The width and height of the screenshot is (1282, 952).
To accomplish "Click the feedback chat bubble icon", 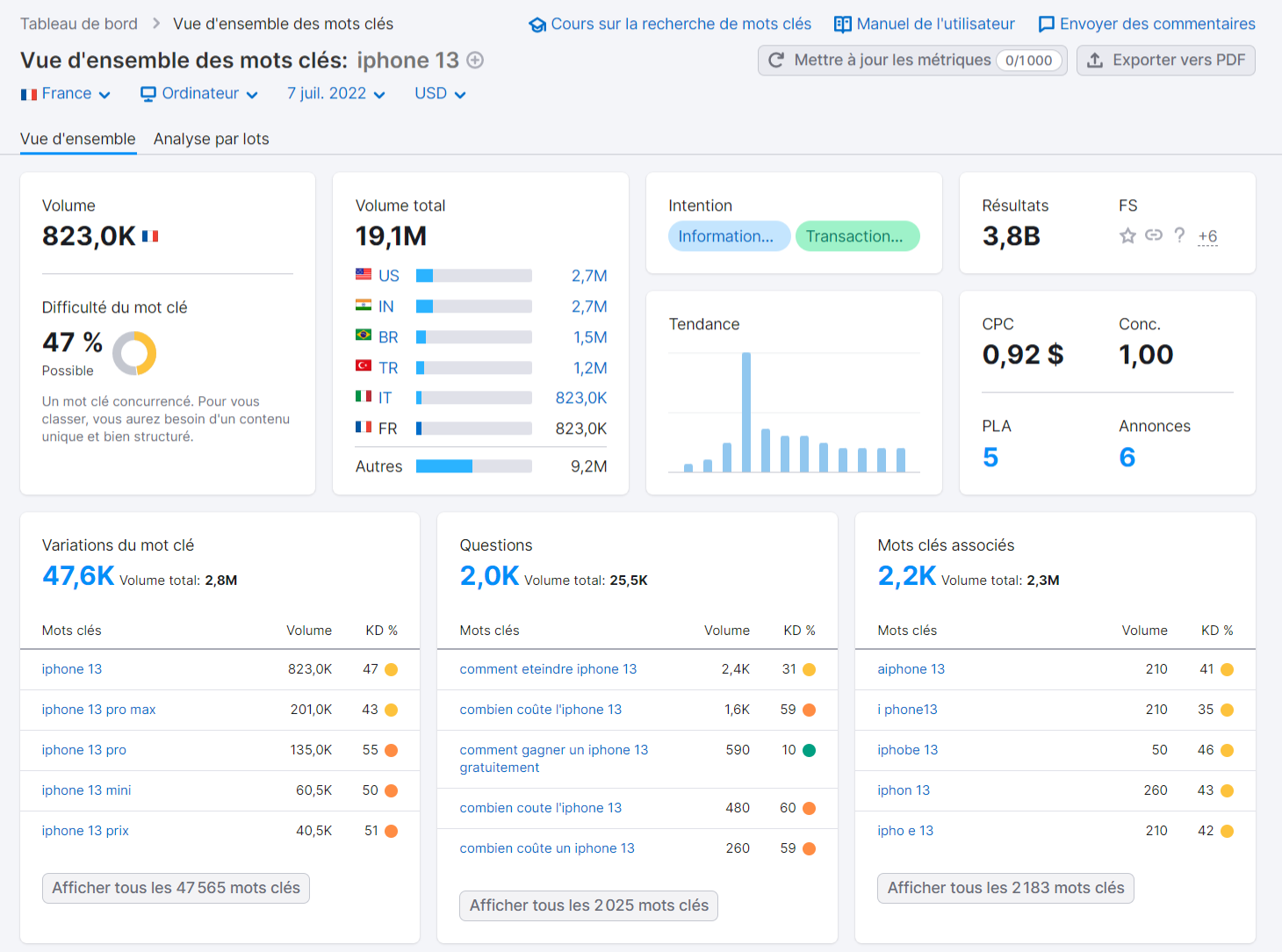I will point(1047,25).
